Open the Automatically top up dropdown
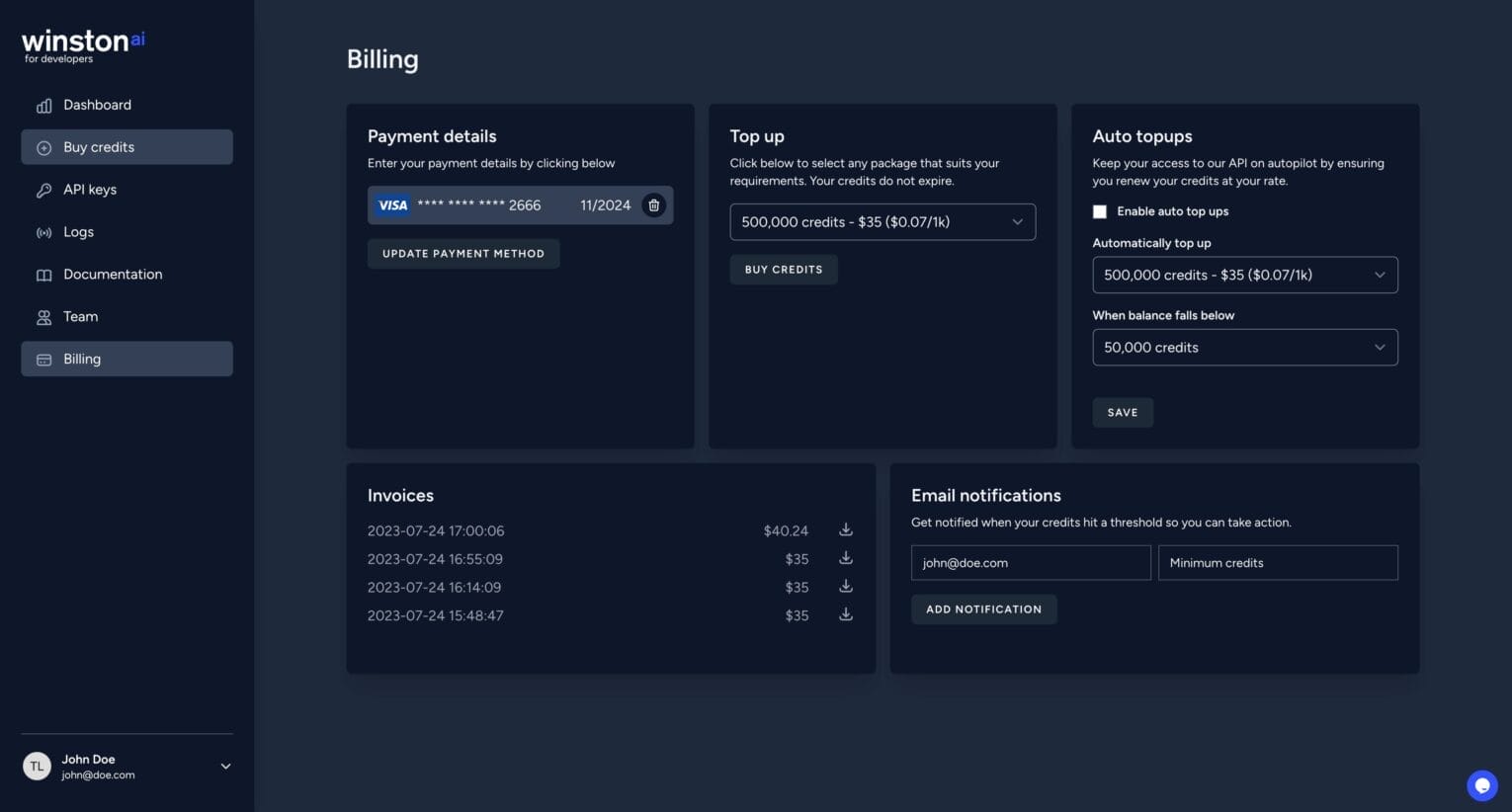The height and width of the screenshot is (812, 1512). coord(1244,275)
